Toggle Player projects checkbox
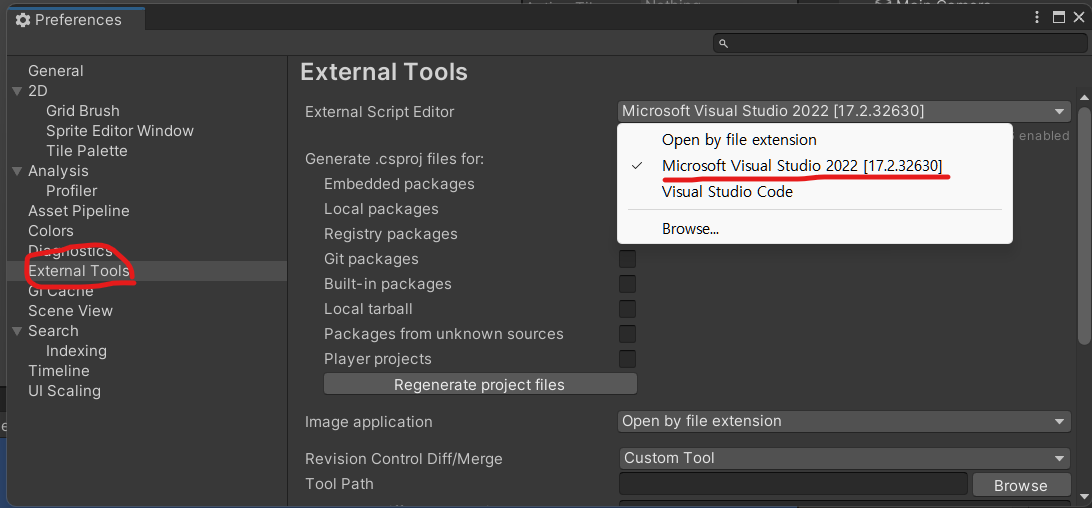The height and width of the screenshot is (508, 1092). 627,360
